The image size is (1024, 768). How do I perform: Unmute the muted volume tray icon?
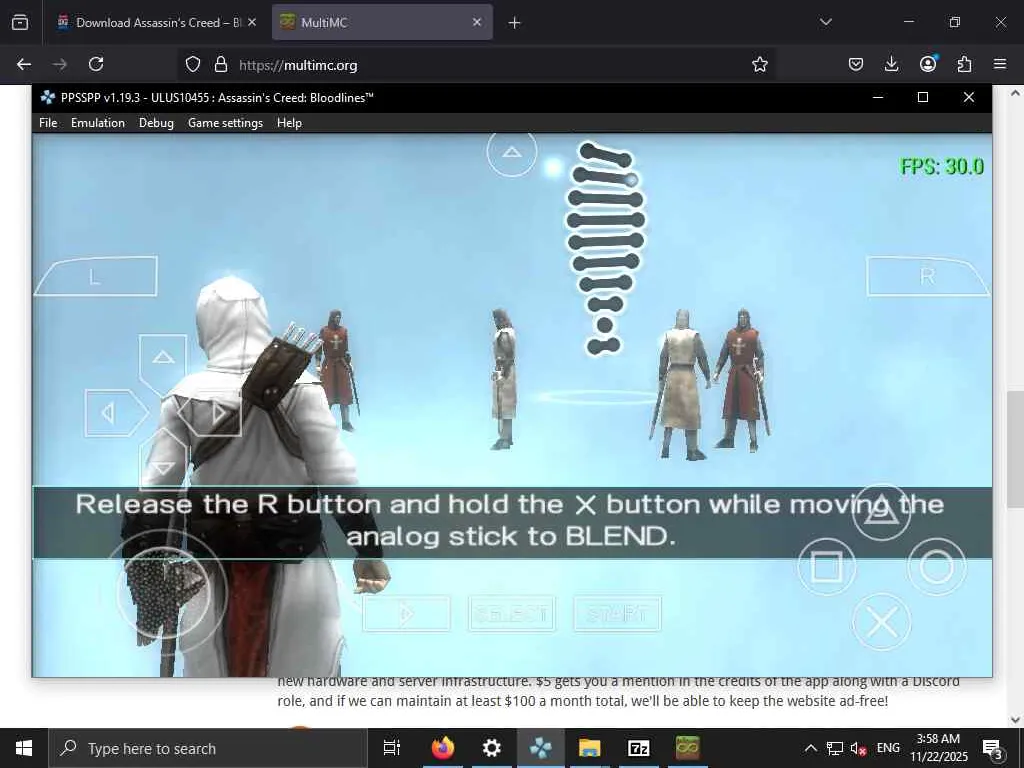tap(859, 749)
